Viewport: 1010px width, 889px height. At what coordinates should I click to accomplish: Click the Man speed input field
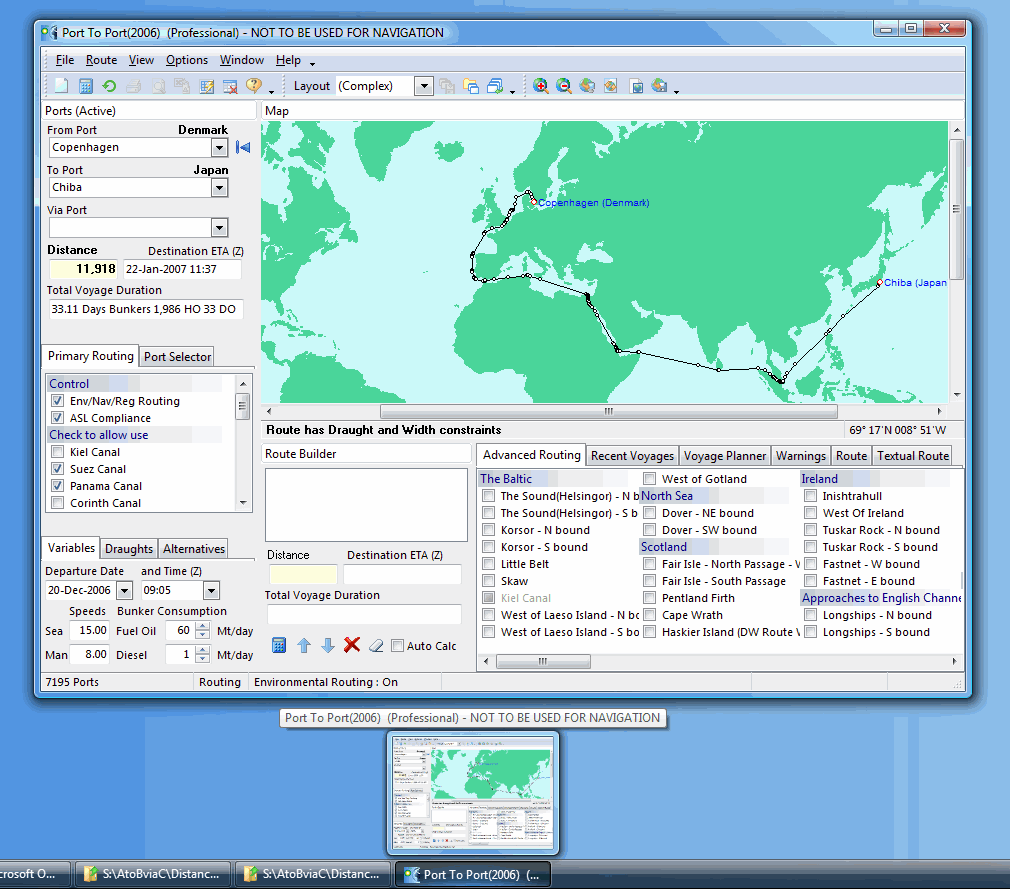(x=88, y=655)
